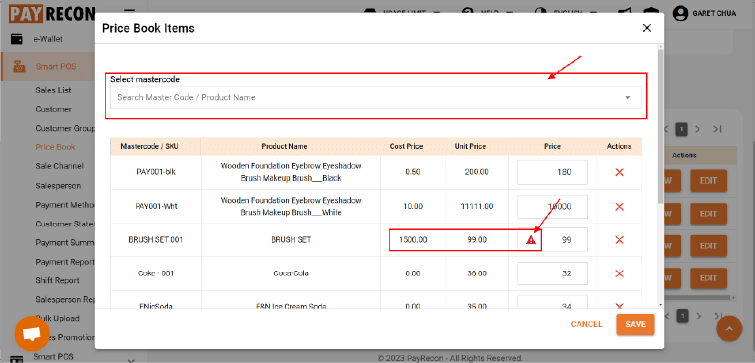Open the e-Wallet menu item
Image resolution: width=755 pixels, height=363 pixels.
(x=48, y=39)
